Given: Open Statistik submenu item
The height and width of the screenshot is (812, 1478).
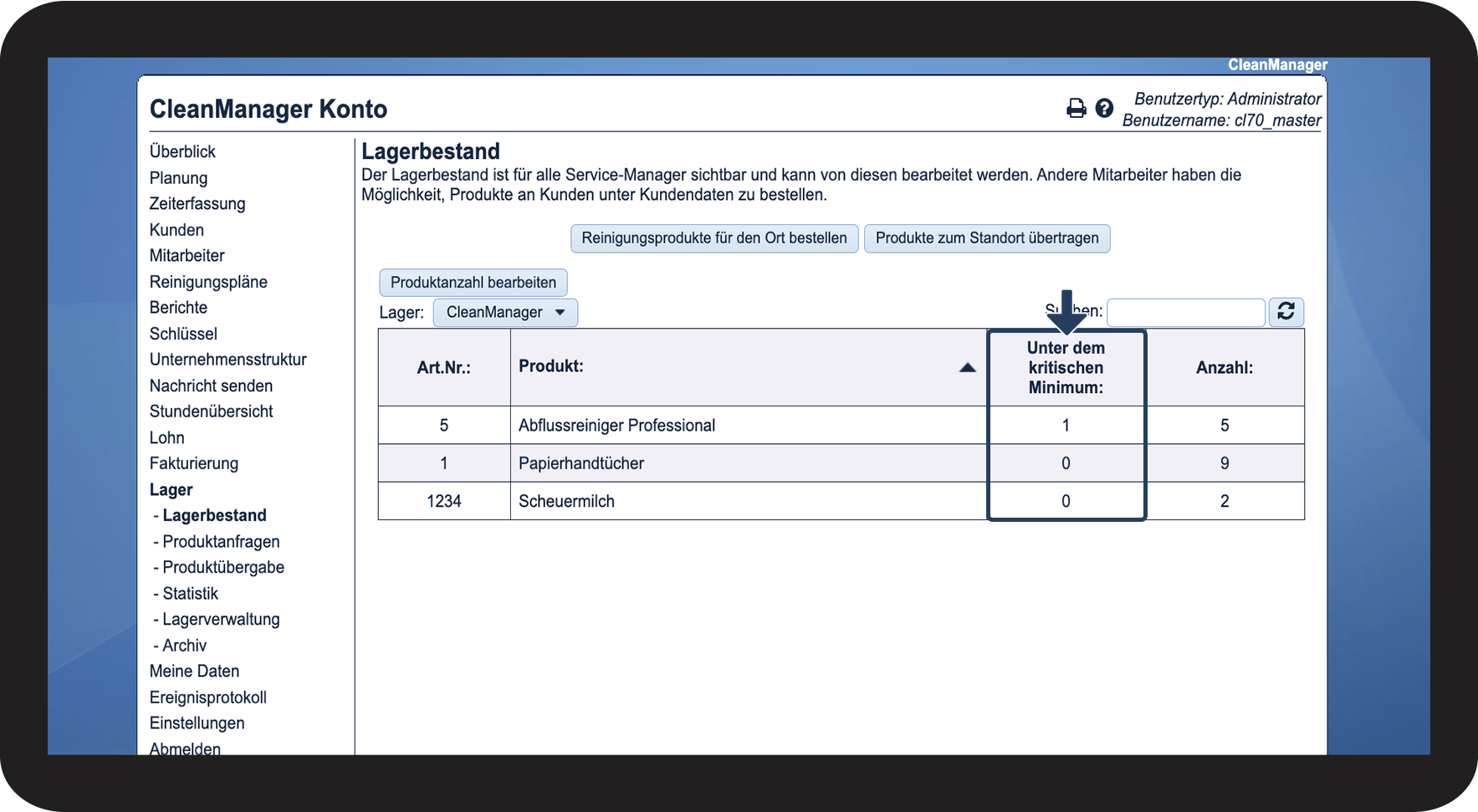Looking at the screenshot, I should tap(190, 594).
